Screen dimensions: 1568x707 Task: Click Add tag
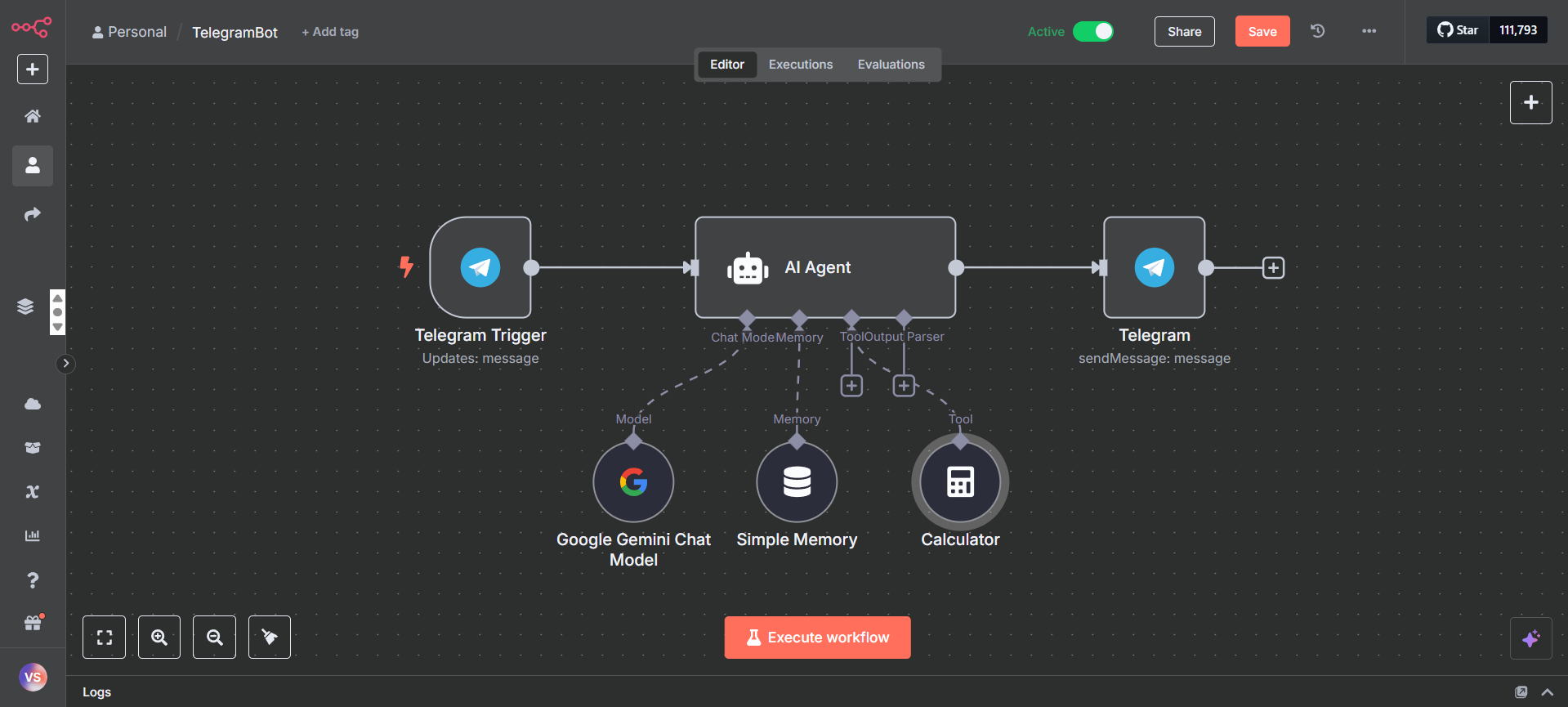(330, 32)
